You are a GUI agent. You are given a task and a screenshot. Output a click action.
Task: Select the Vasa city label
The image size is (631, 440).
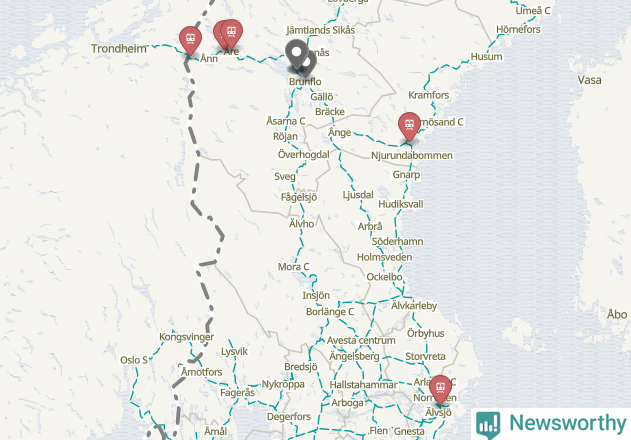[590, 80]
